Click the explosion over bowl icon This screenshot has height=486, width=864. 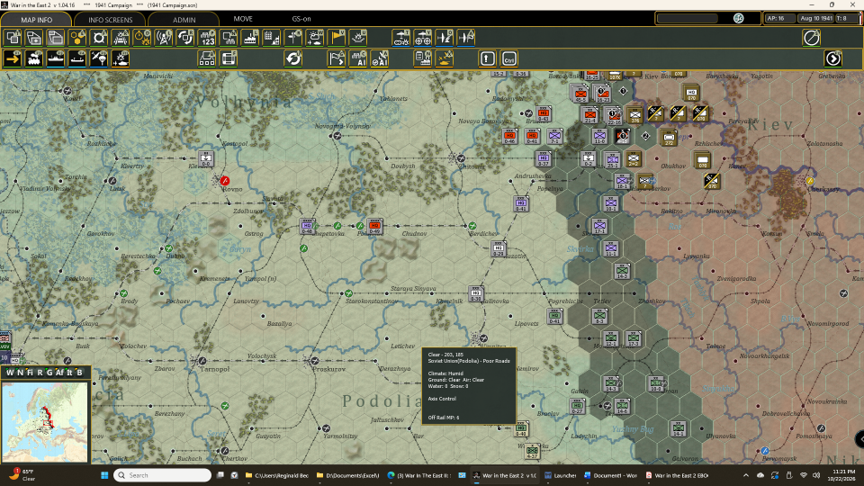pos(358,38)
